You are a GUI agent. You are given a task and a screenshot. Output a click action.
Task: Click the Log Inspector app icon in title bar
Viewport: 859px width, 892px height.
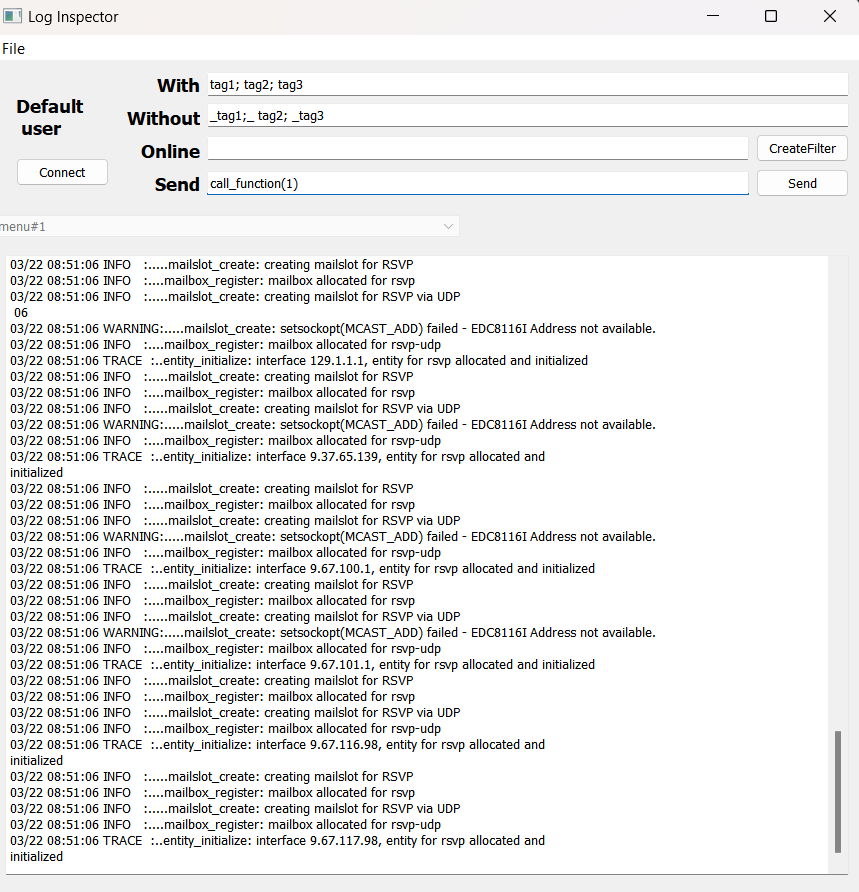[13, 17]
